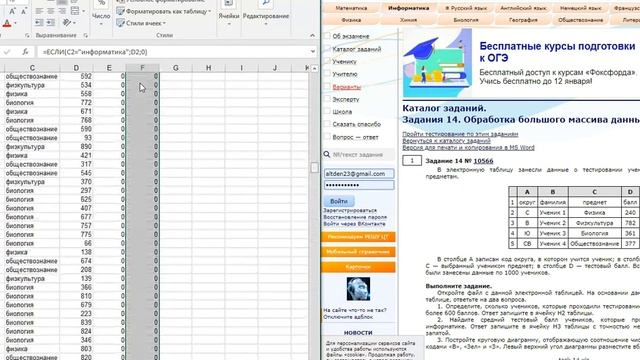Click the formula confirm checkmark
This screenshot has width=640, height=360.
[x=7, y=52]
